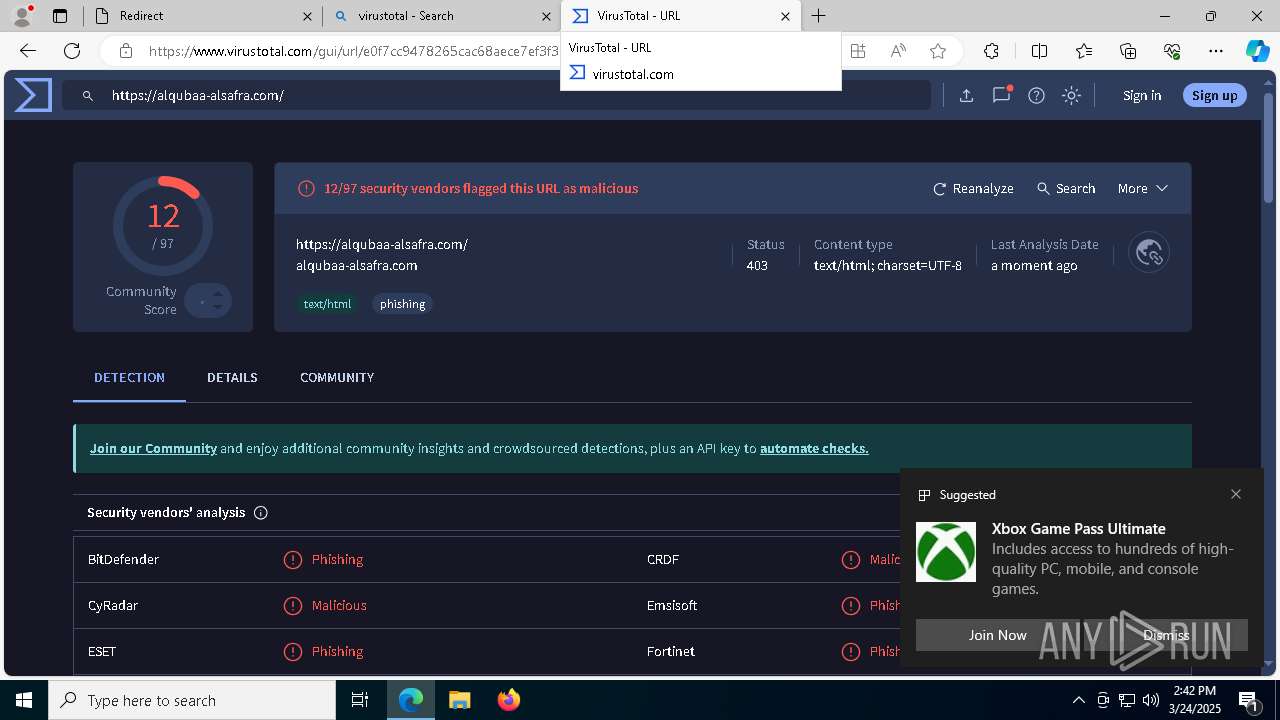Click the ESET phishing alert icon
Image resolution: width=1280 pixels, height=720 pixels.
tap(292, 651)
